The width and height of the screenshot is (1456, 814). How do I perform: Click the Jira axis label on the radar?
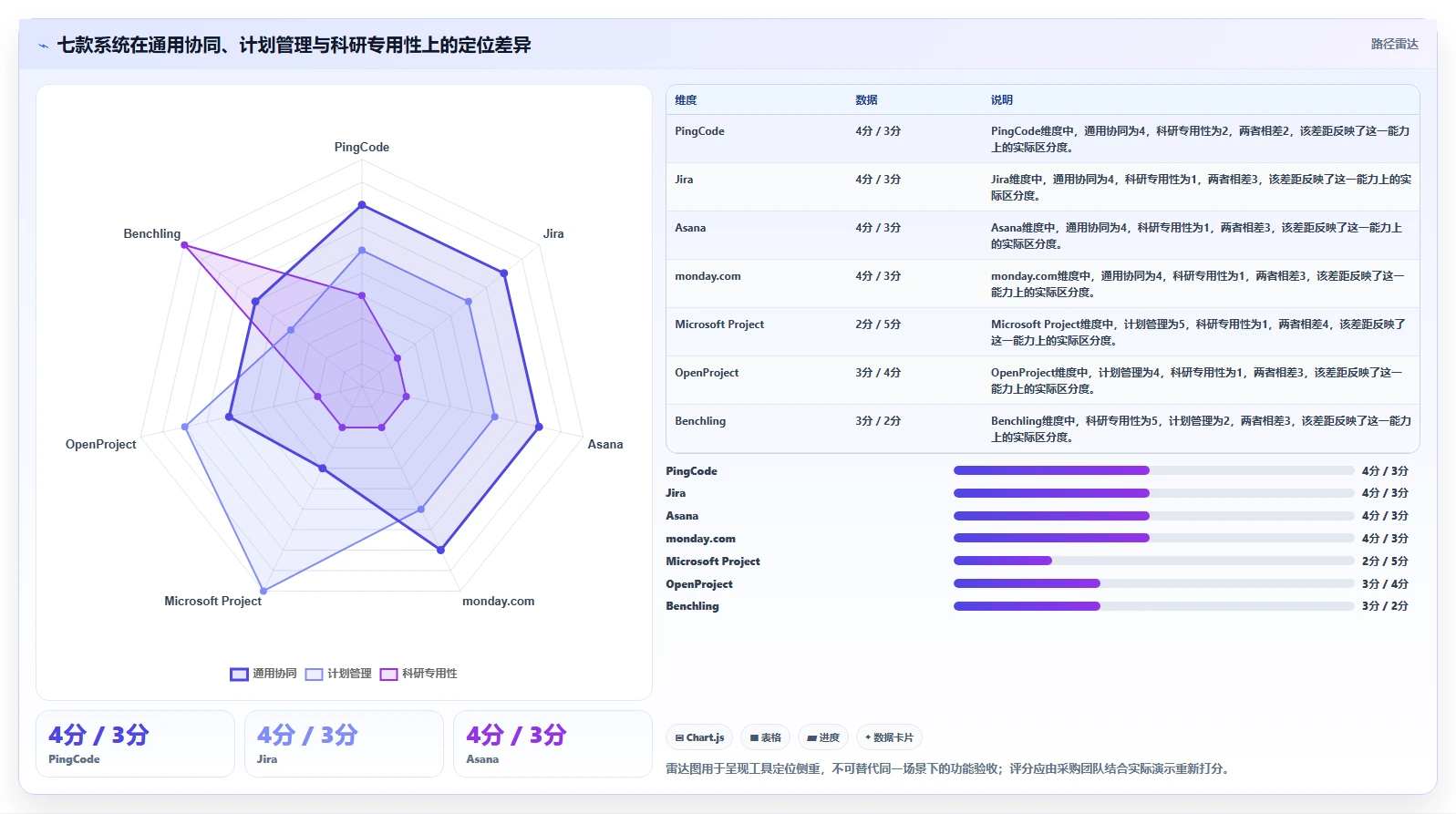pos(553,233)
